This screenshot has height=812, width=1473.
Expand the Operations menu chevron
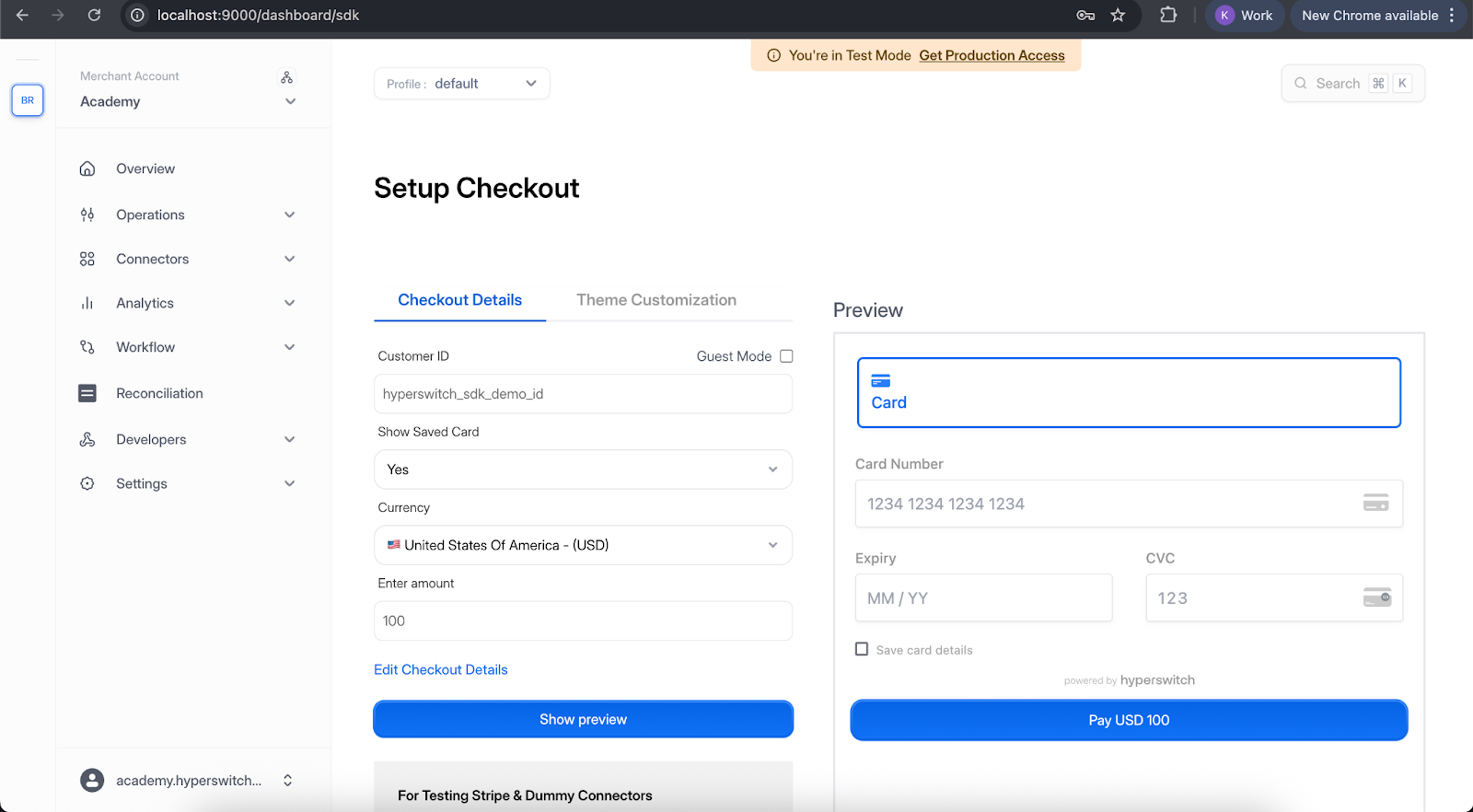click(289, 215)
